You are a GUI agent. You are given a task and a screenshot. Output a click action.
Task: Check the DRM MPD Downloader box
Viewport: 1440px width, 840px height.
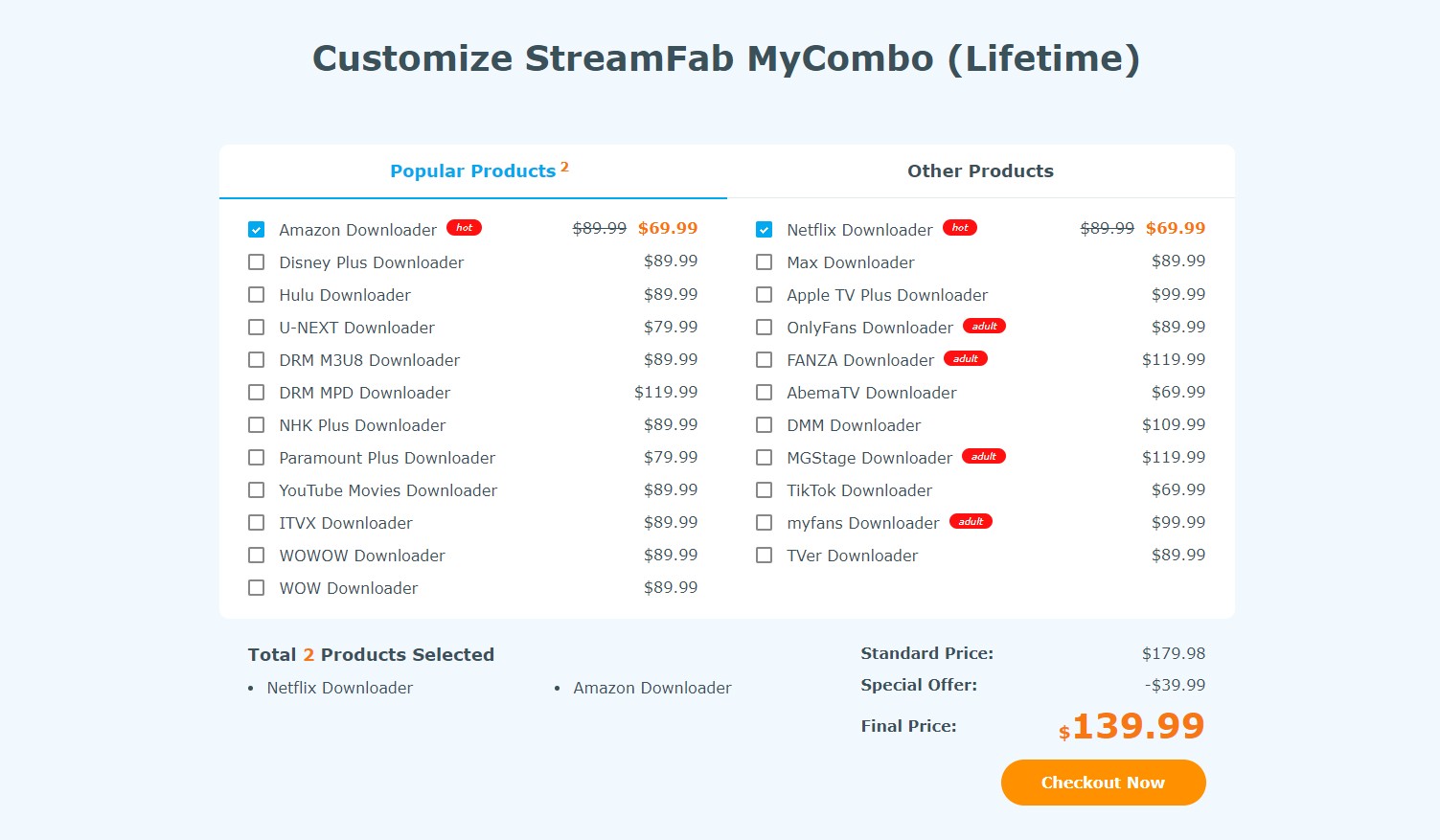coord(256,392)
